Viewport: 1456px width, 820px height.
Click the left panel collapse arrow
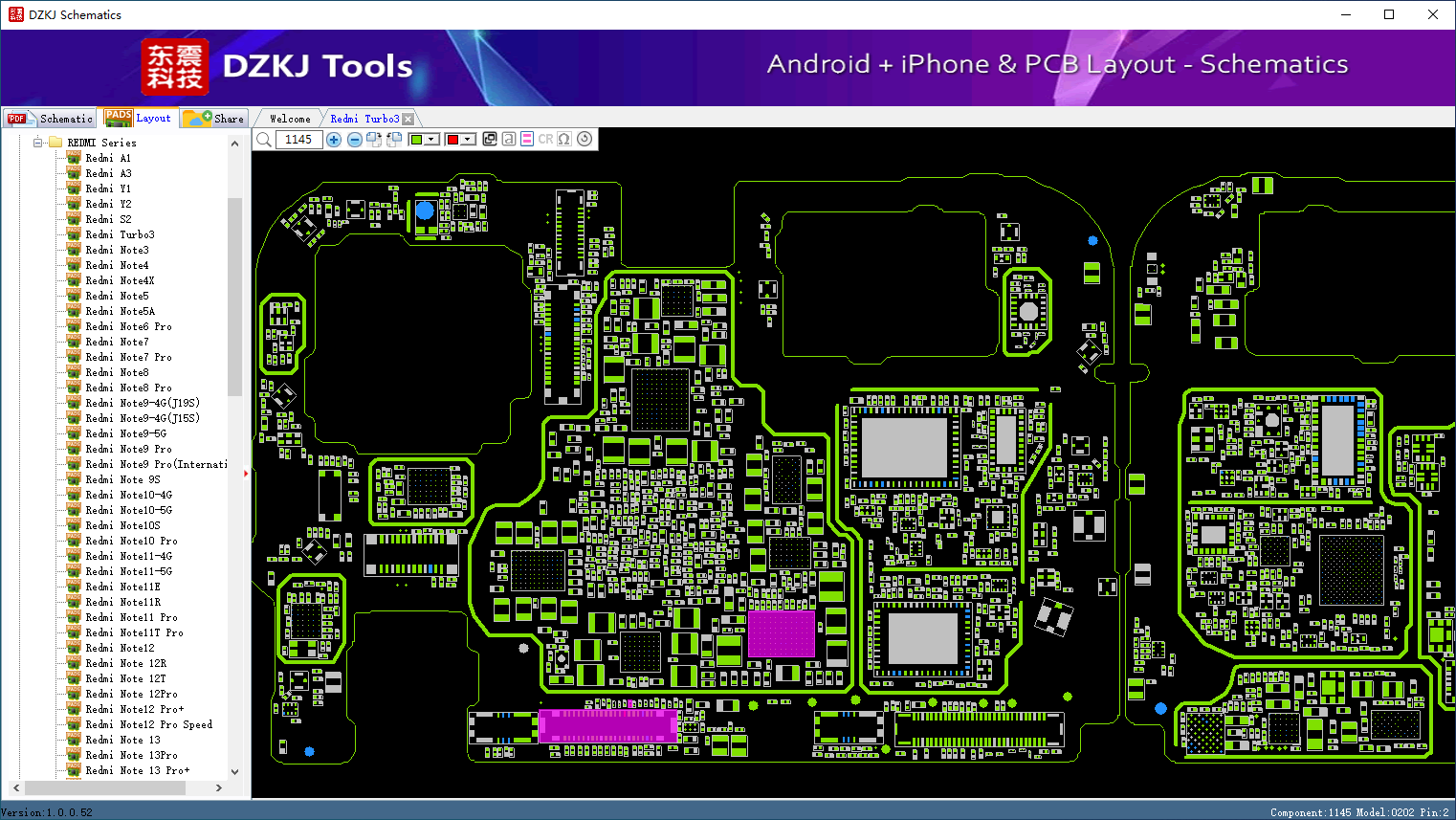pos(246,473)
